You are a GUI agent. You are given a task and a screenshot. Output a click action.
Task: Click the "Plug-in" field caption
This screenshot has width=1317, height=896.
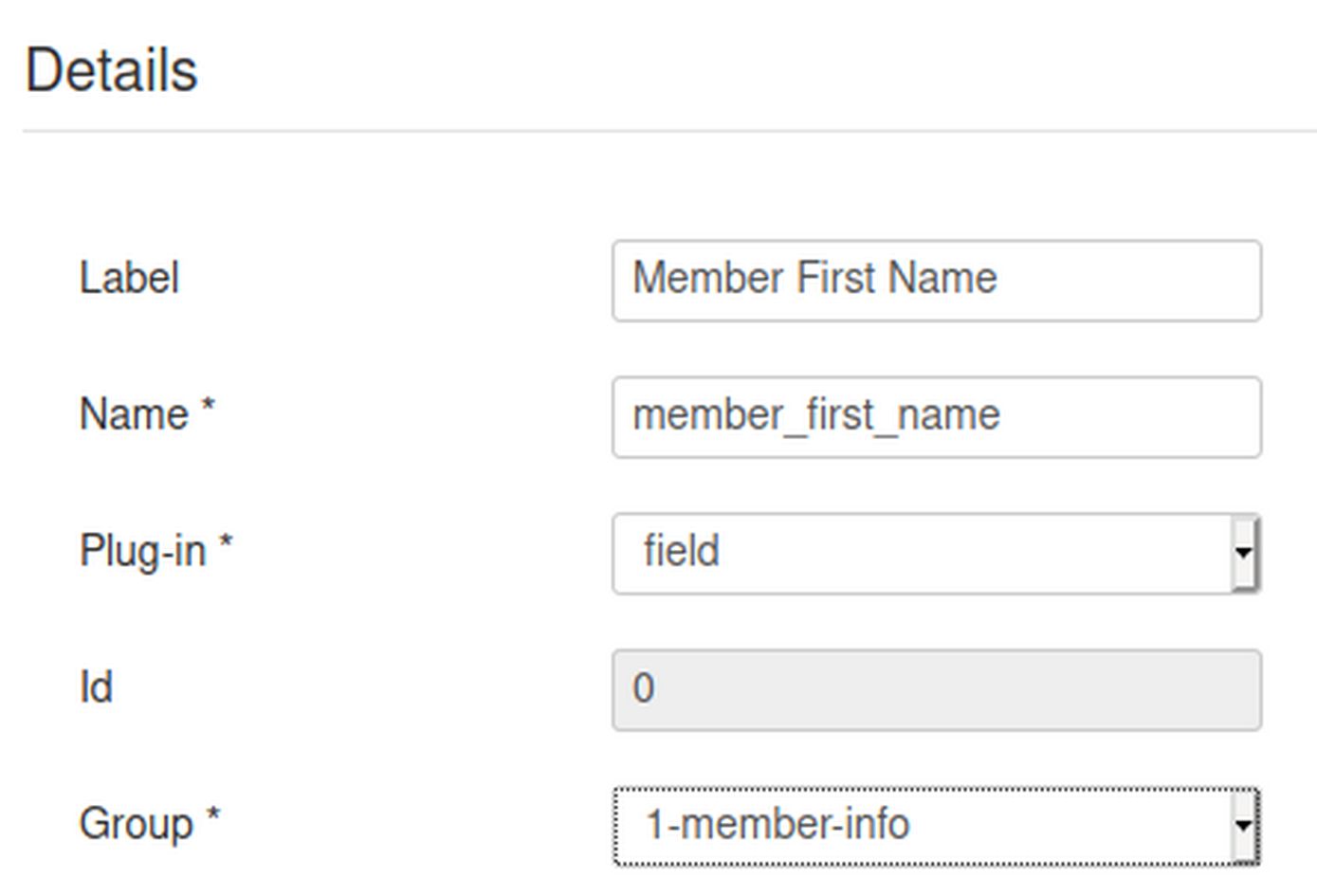[142, 552]
